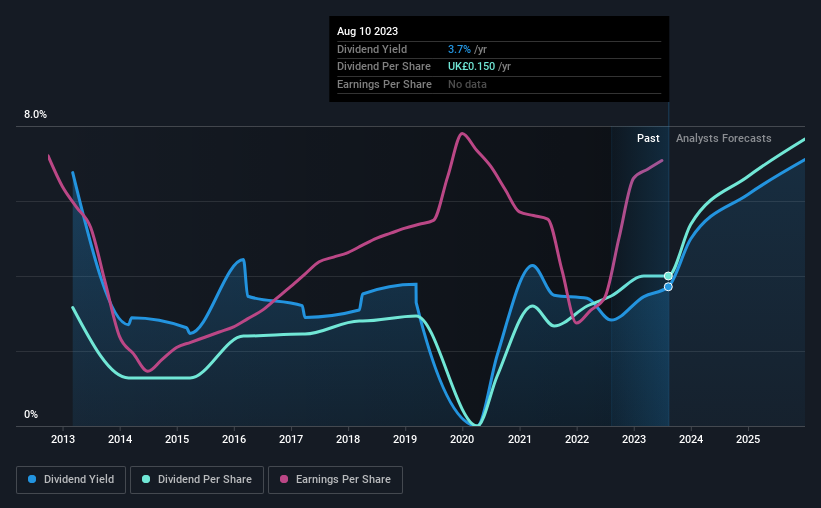Click the 2018 x-axis label
The image size is (821, 508).
[x=348, y=439]
